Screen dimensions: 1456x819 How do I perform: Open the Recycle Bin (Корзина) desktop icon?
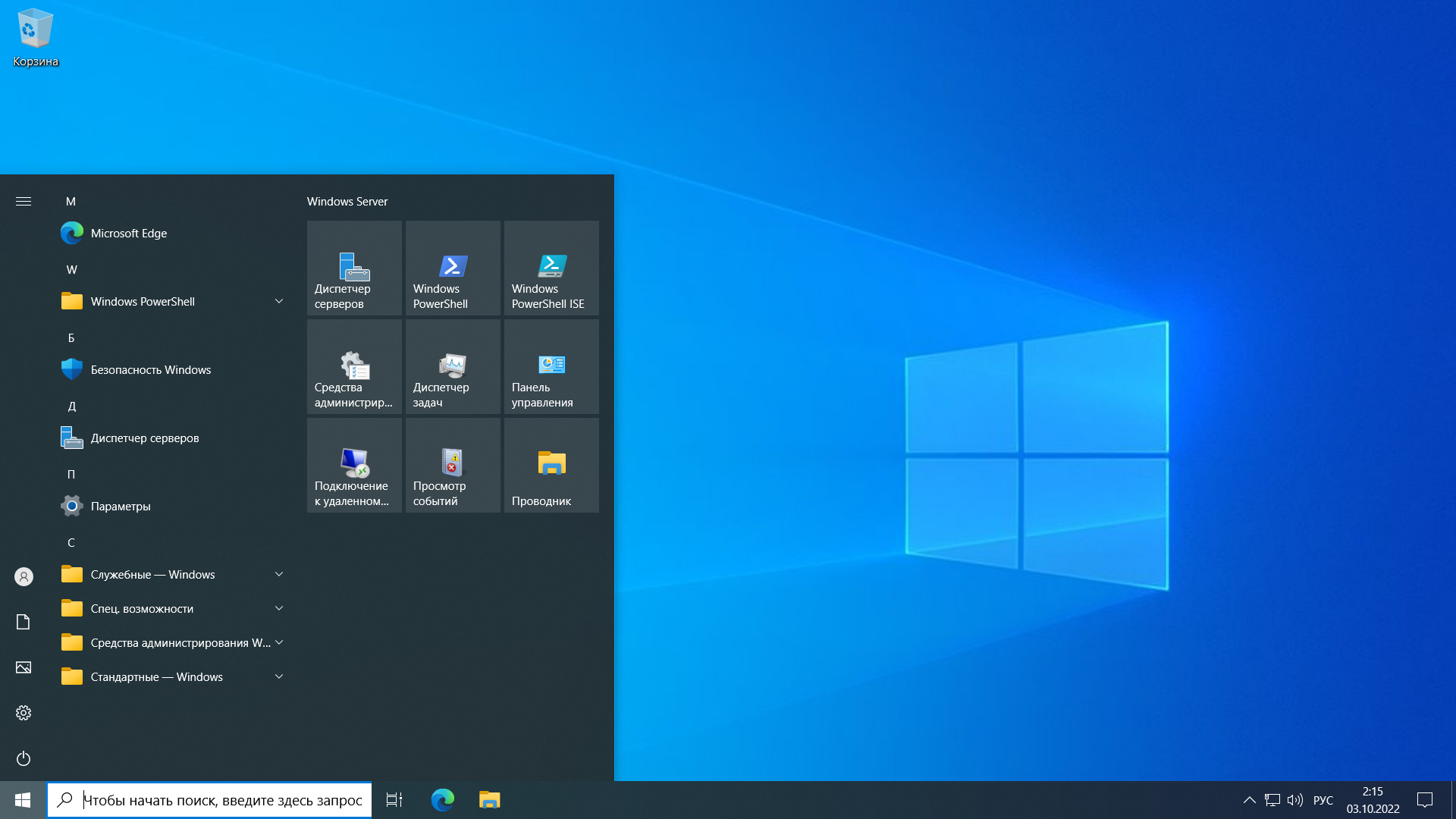(x=36, y=38)
